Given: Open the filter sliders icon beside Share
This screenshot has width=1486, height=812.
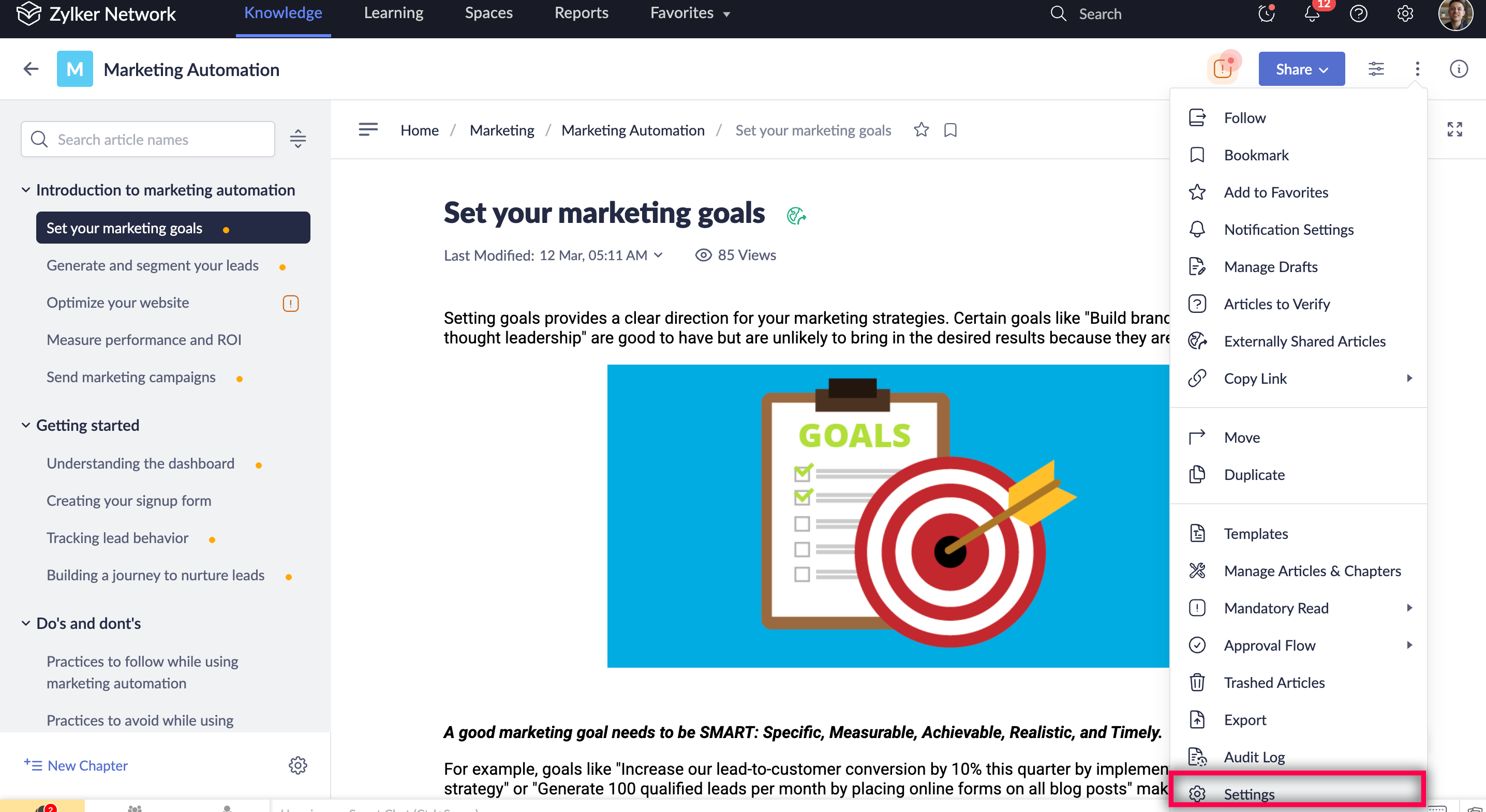Looking at the screenshot, I should point(1376,69).
